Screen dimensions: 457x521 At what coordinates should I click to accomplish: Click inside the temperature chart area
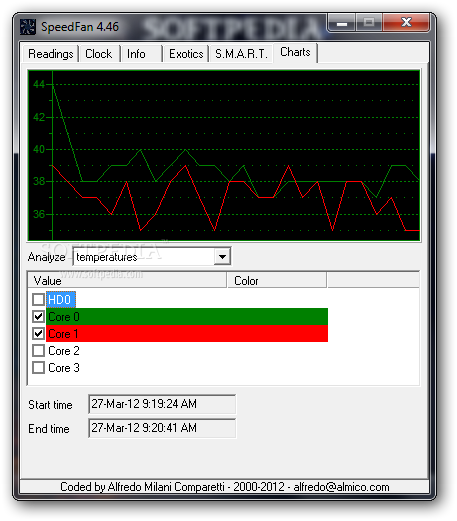click(224, 155)
